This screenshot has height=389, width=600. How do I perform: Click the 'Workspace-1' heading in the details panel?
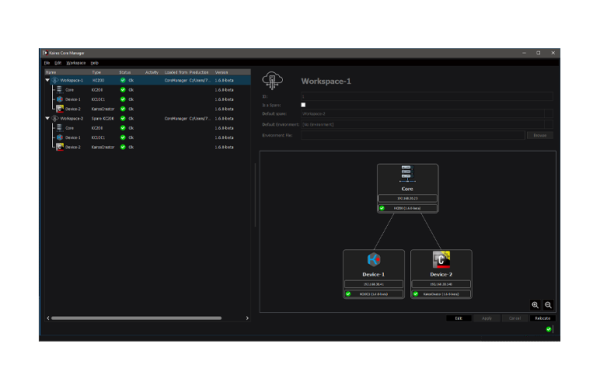(x=326, y=81)
